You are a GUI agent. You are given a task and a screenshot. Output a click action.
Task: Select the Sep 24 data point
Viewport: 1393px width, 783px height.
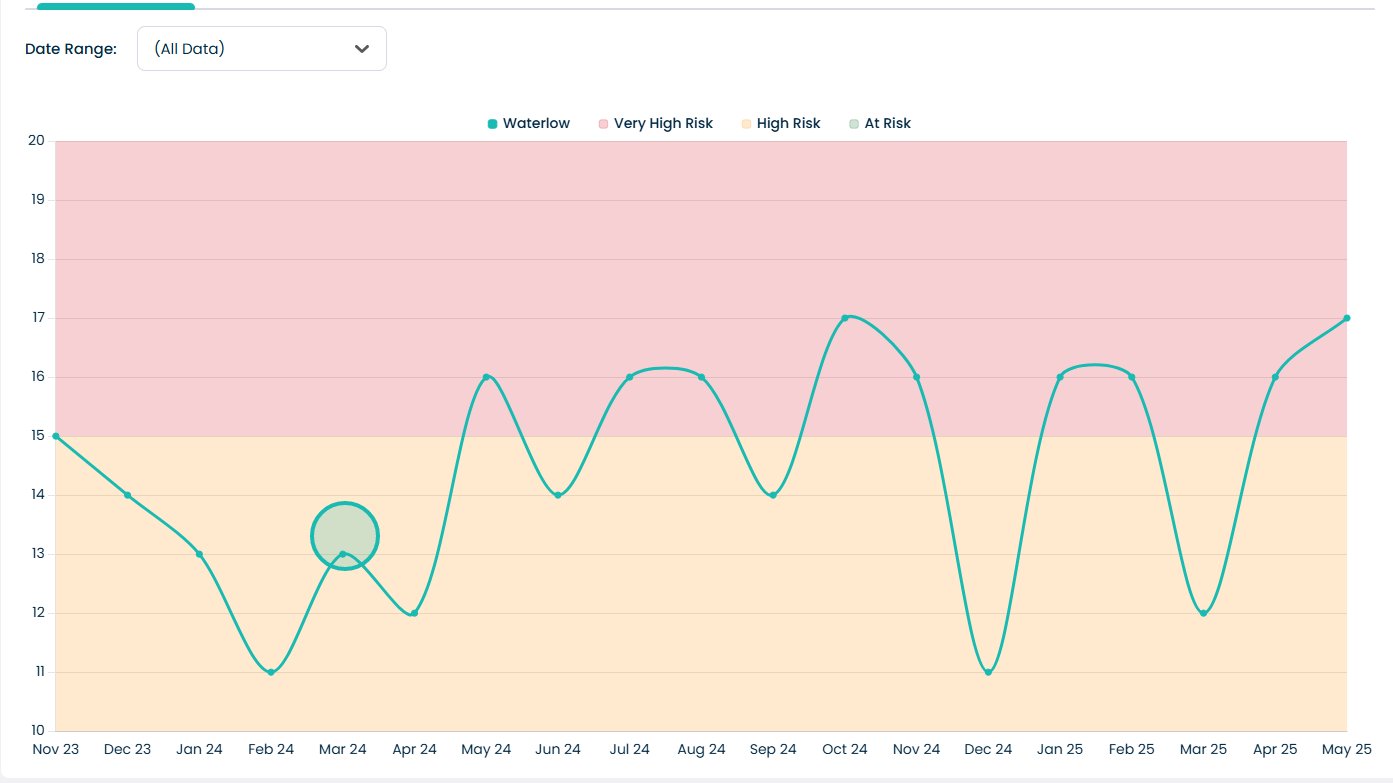773,495
